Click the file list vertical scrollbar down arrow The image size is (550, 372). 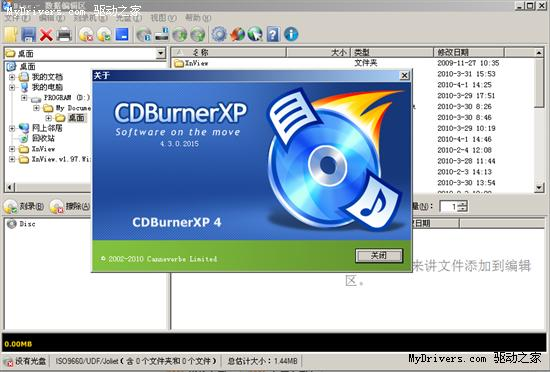pos(539,188)
